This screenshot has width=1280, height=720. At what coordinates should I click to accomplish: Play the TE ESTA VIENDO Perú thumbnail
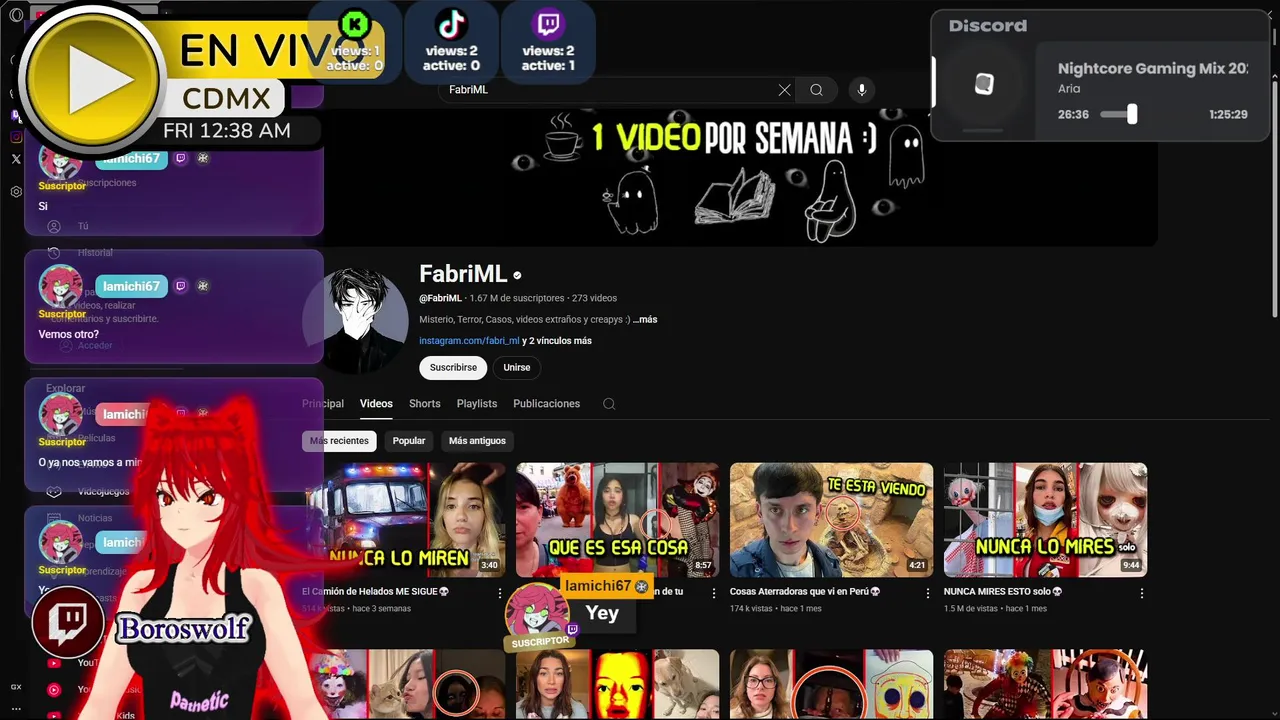click(x=832, y=520)
